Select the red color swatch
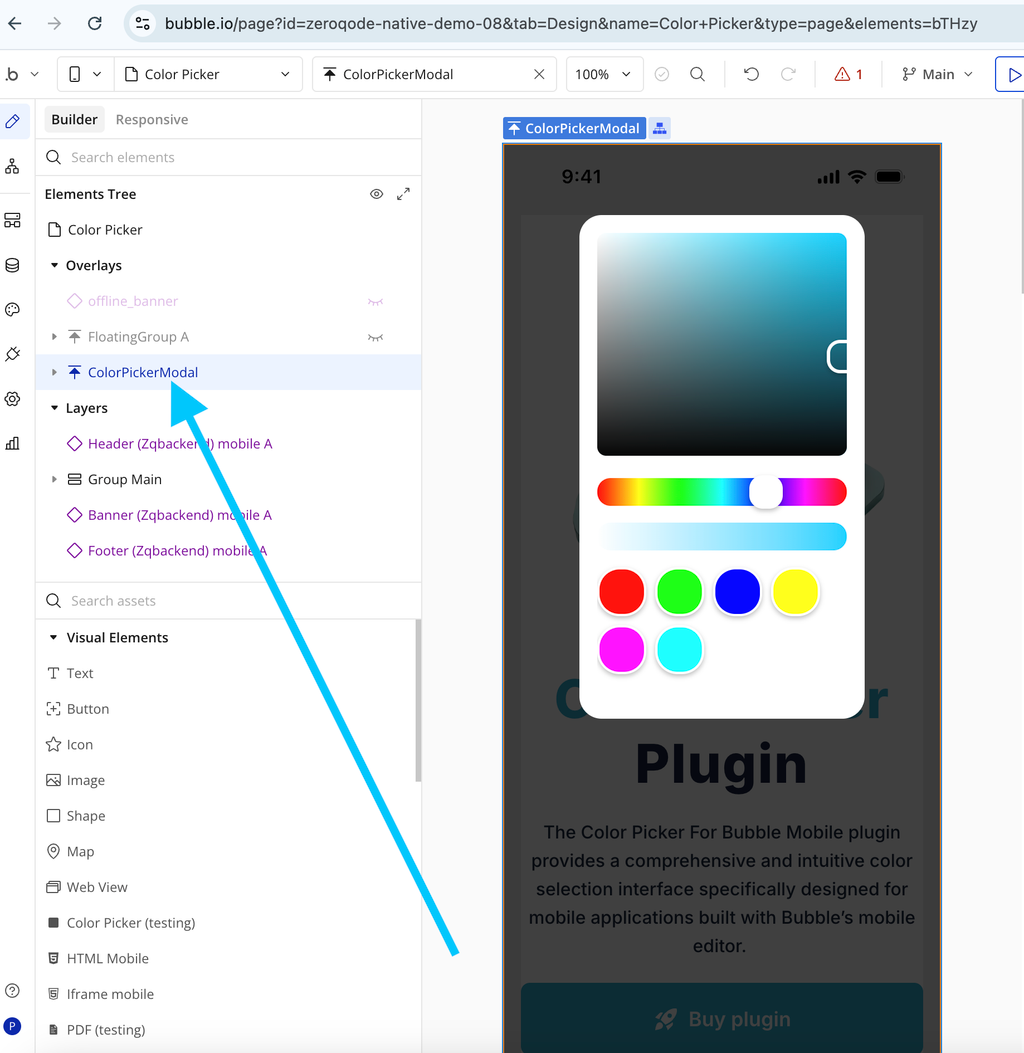This screenshot has height=1053, width=1024. (x=621, y=592)
